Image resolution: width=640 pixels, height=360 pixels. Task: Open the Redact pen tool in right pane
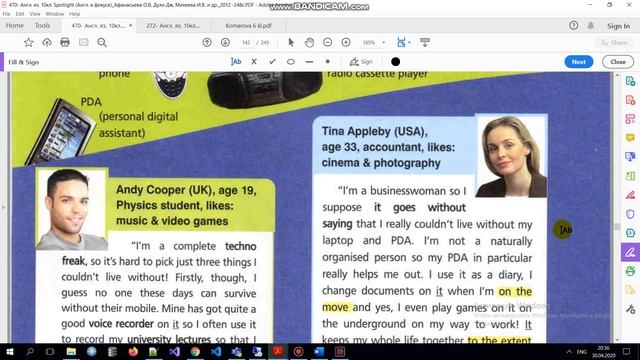coord(630,195)
